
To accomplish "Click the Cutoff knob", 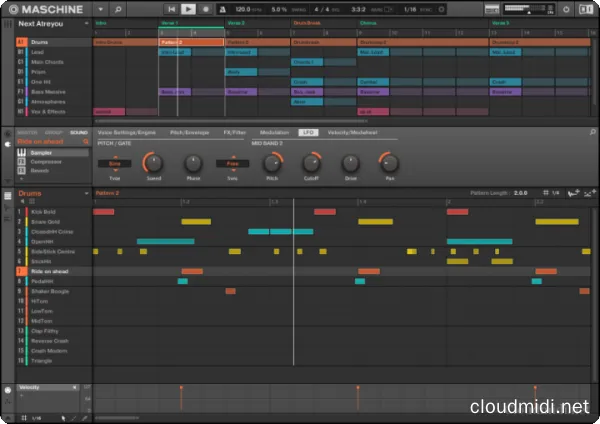I will [311, 163].
